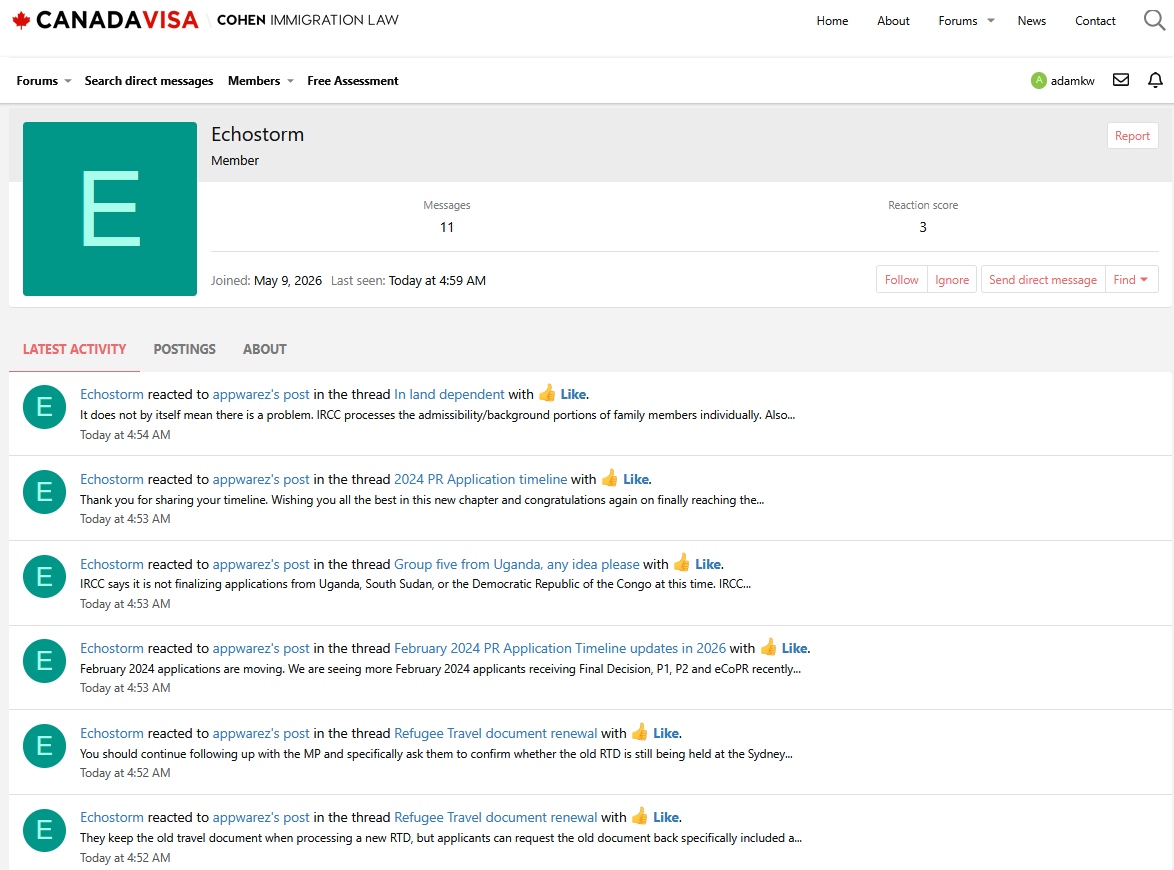The image size is (1174, 870).
Task: Click Echostorm avatar beside Uganda thread activity
Action: 44,577
